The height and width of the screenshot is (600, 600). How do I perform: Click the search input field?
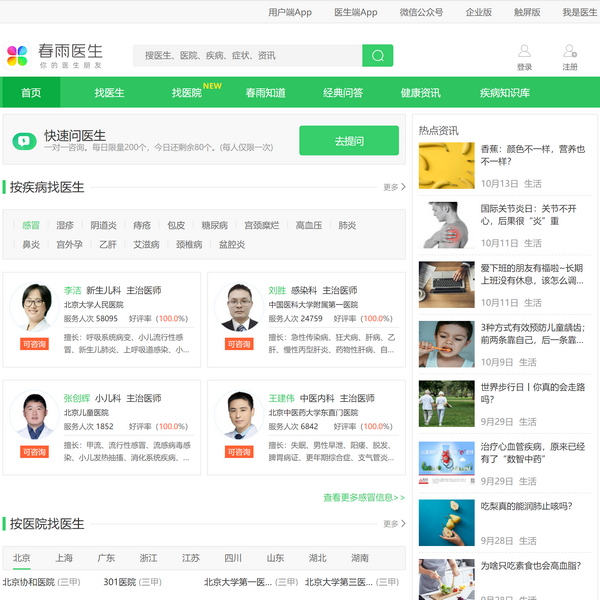tap(248, 56)
